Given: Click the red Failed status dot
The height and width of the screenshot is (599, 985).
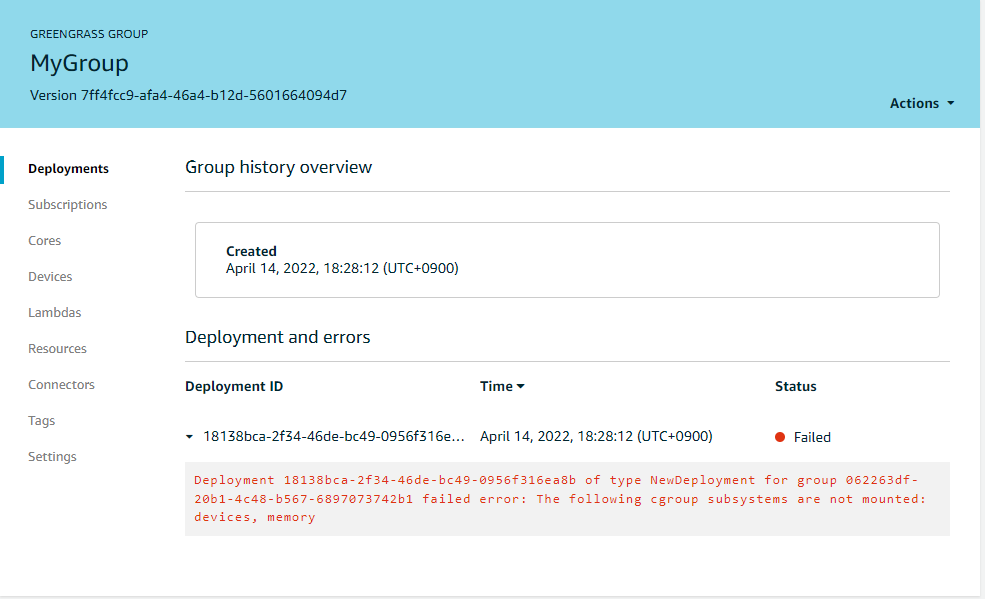Looking at the screenshot, I should pos(780,437).
